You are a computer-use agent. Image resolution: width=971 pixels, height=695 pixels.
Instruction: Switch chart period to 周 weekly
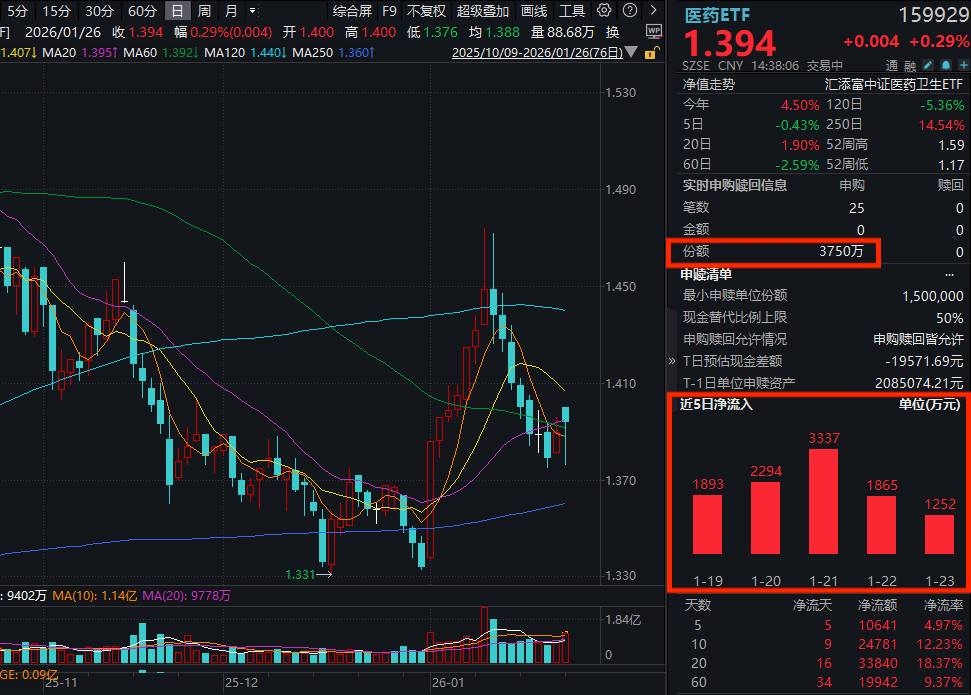[x=203, y=12]
